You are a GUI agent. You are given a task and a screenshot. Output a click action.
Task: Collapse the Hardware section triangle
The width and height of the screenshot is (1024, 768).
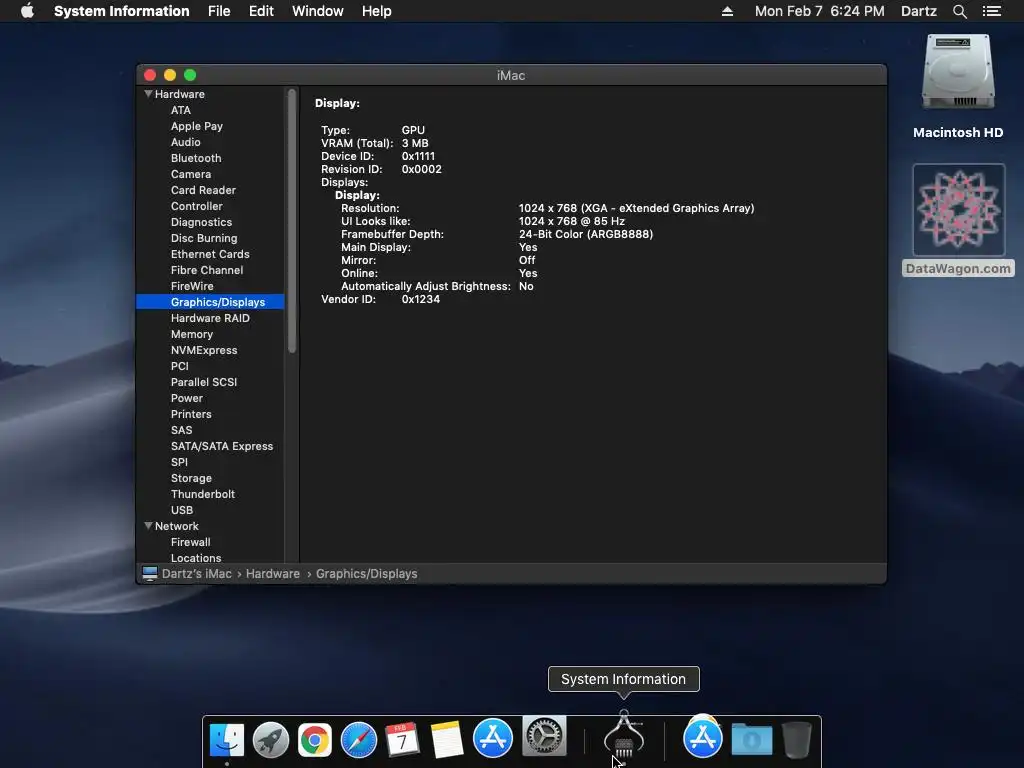148,94
